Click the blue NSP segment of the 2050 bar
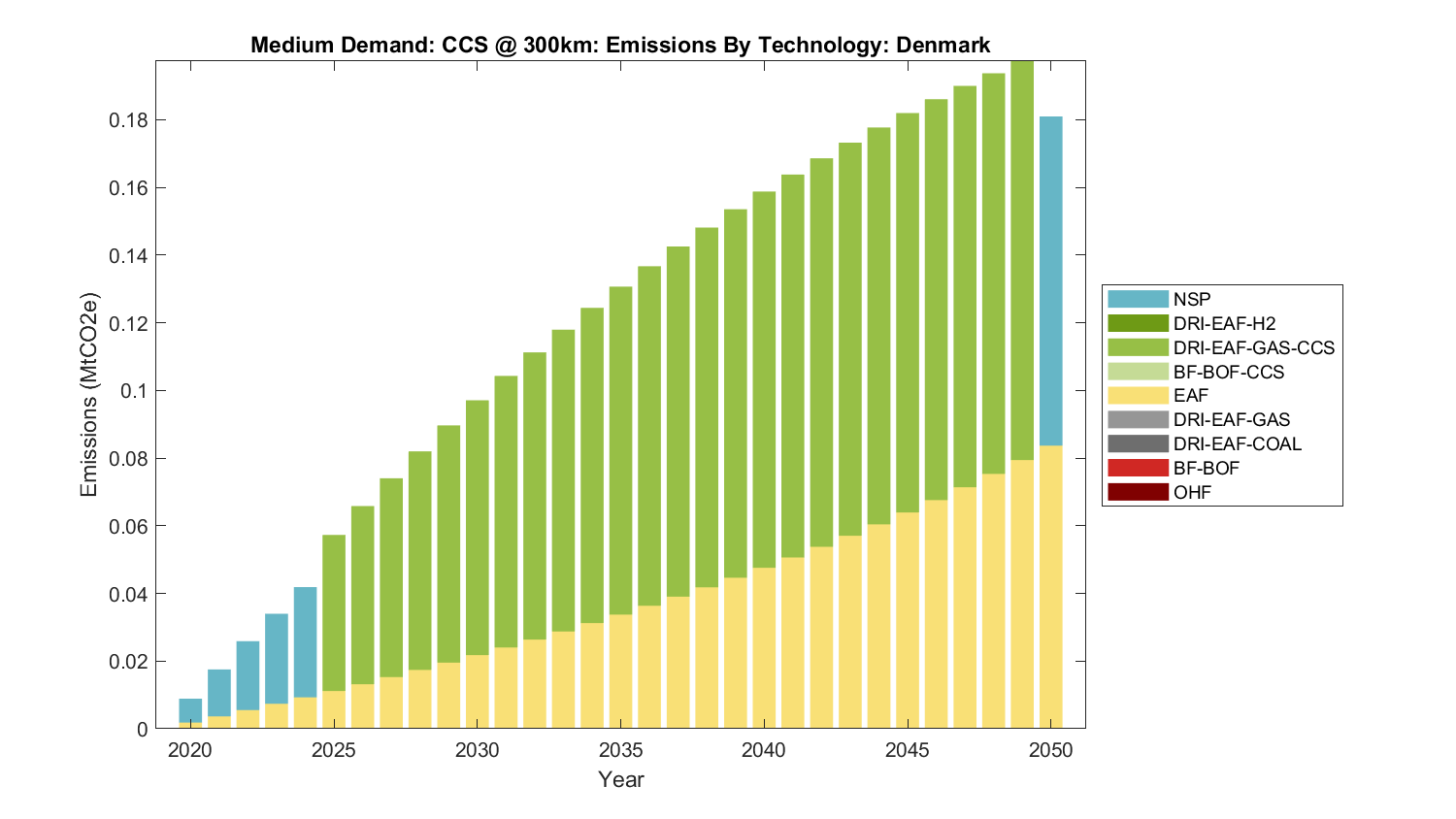 (x=1050, y=281)
